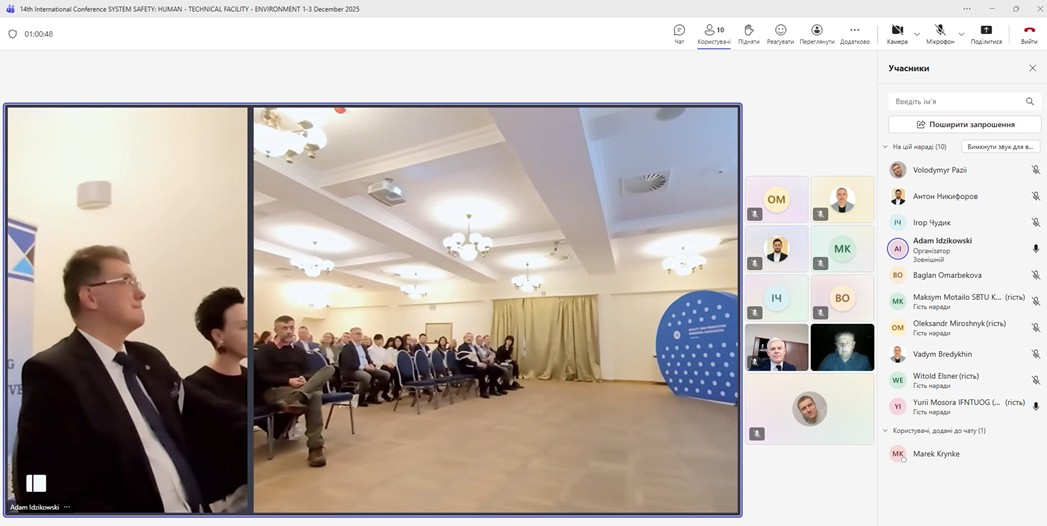This screenshot has width=1047, height=526.
Task: Collapse the 'Користувачі, додані до чату' section
Action: pyautogui.click(x=885, y=431)
